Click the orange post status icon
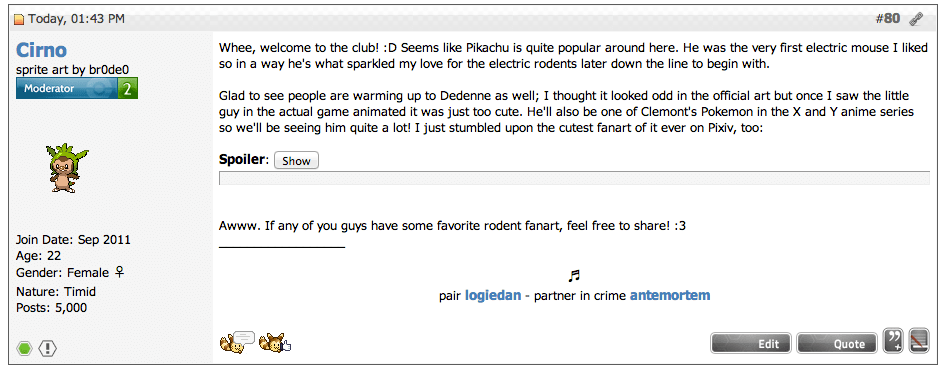Viewport: 944px width, 367px height. pos(19,19)
